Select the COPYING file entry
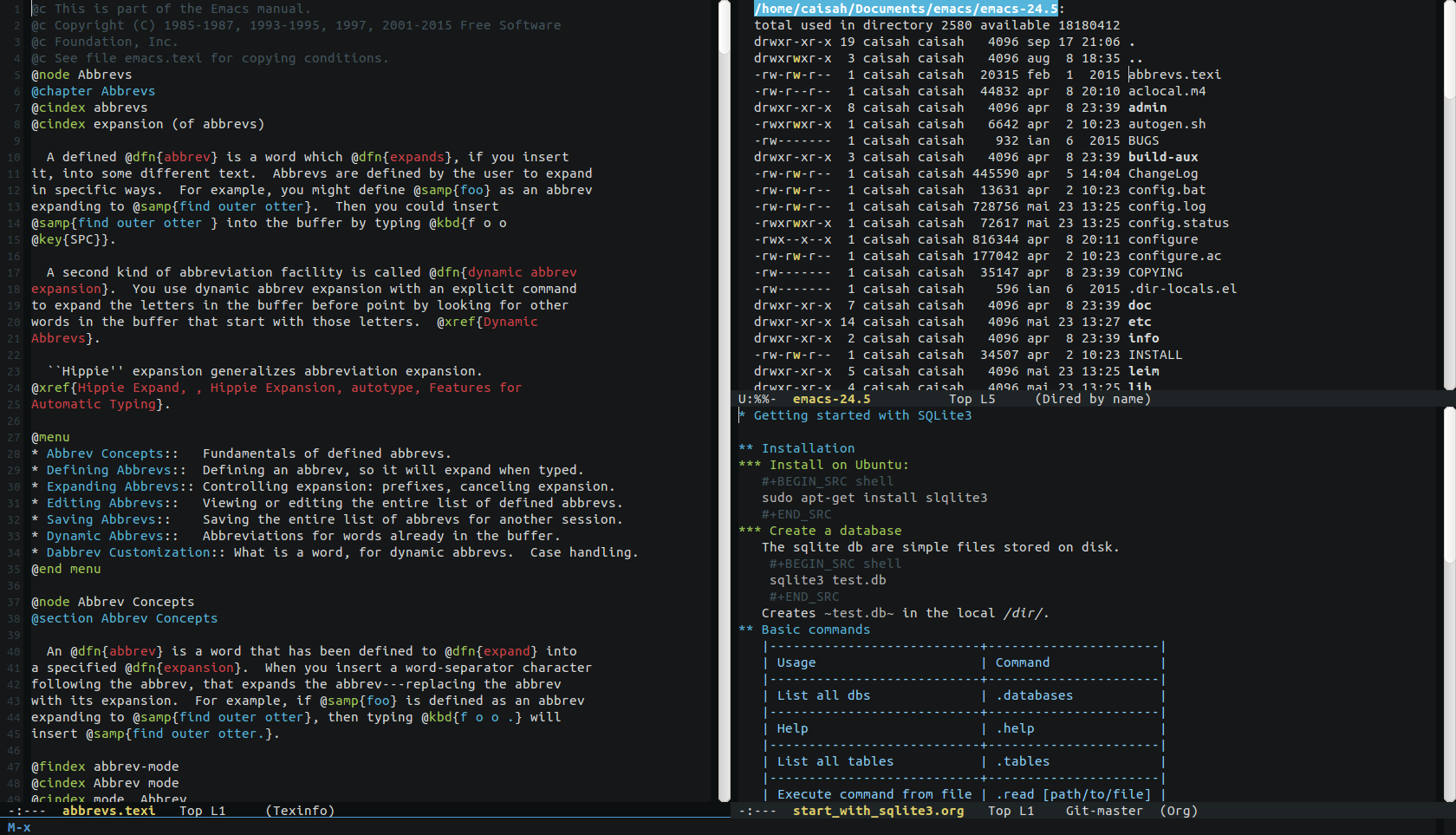 tap(1155, 272)
